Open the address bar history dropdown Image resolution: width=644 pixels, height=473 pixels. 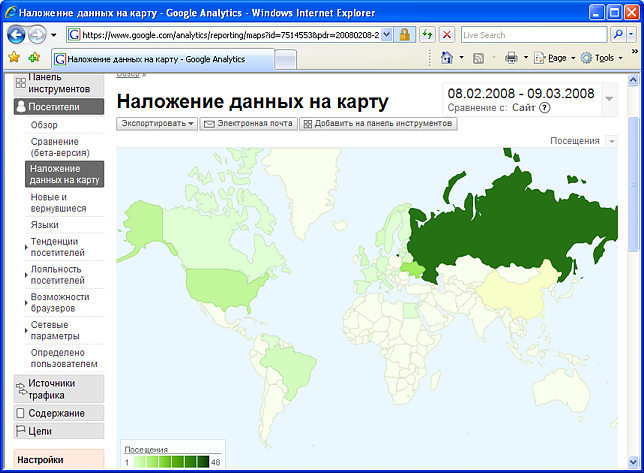(x=386, y=35)
